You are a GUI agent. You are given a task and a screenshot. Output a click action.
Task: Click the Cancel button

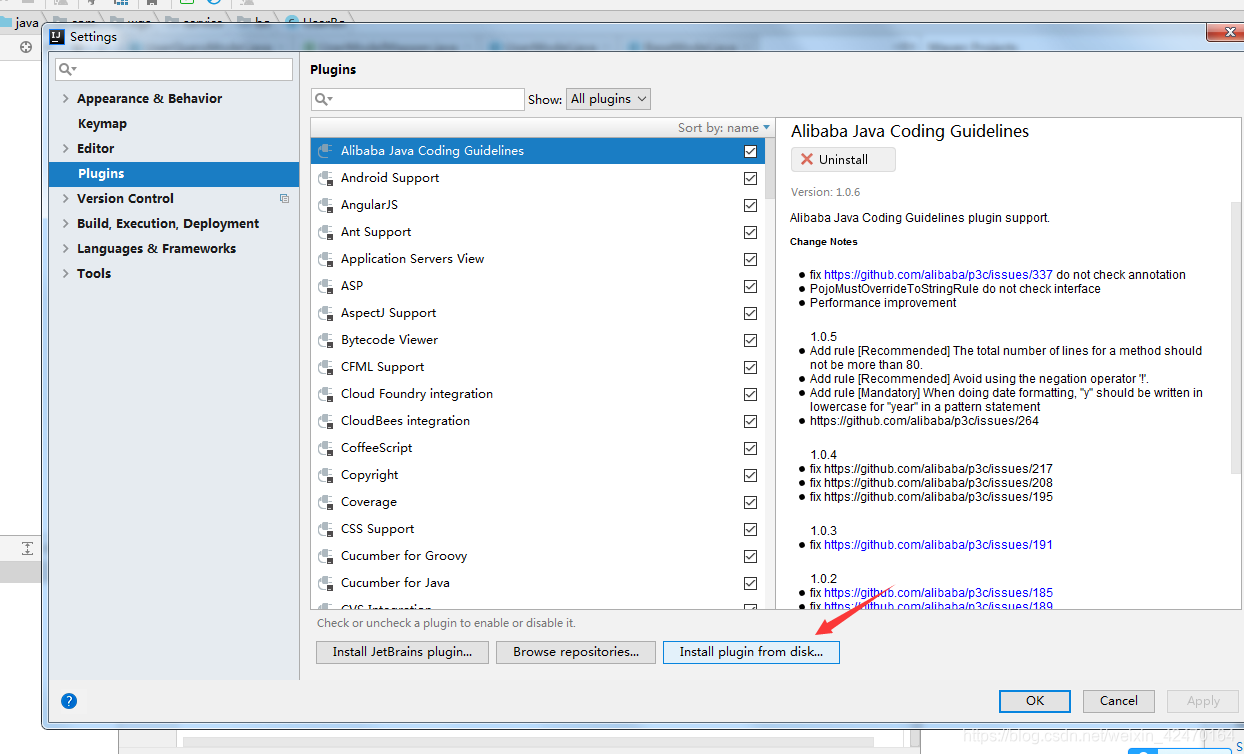pos(1119,701)
